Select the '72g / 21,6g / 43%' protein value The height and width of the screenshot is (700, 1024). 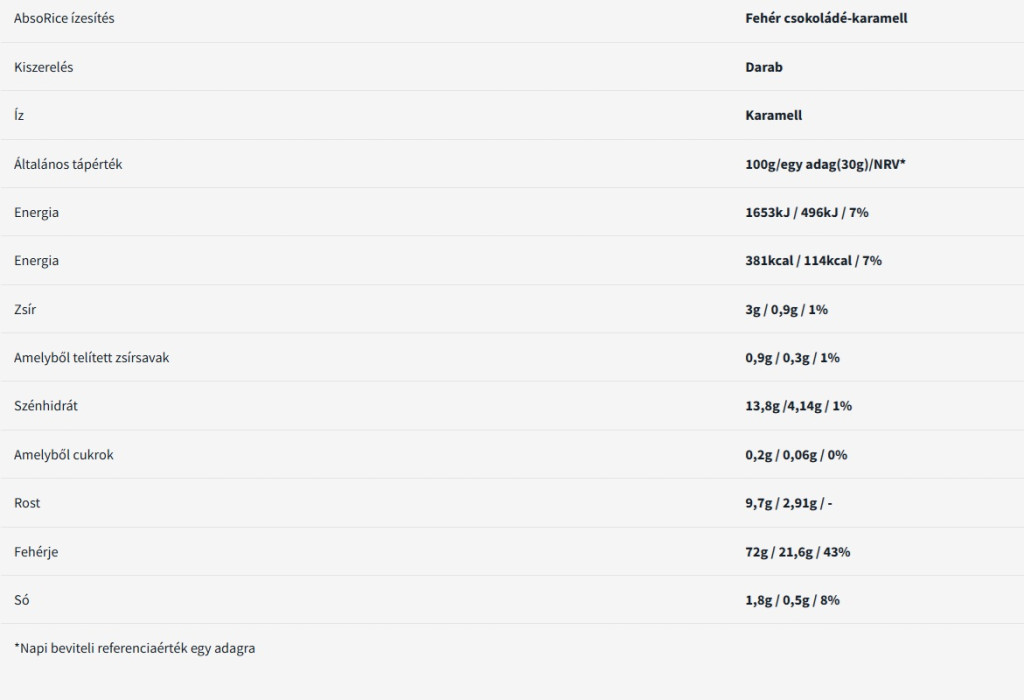tap(798, 551)
